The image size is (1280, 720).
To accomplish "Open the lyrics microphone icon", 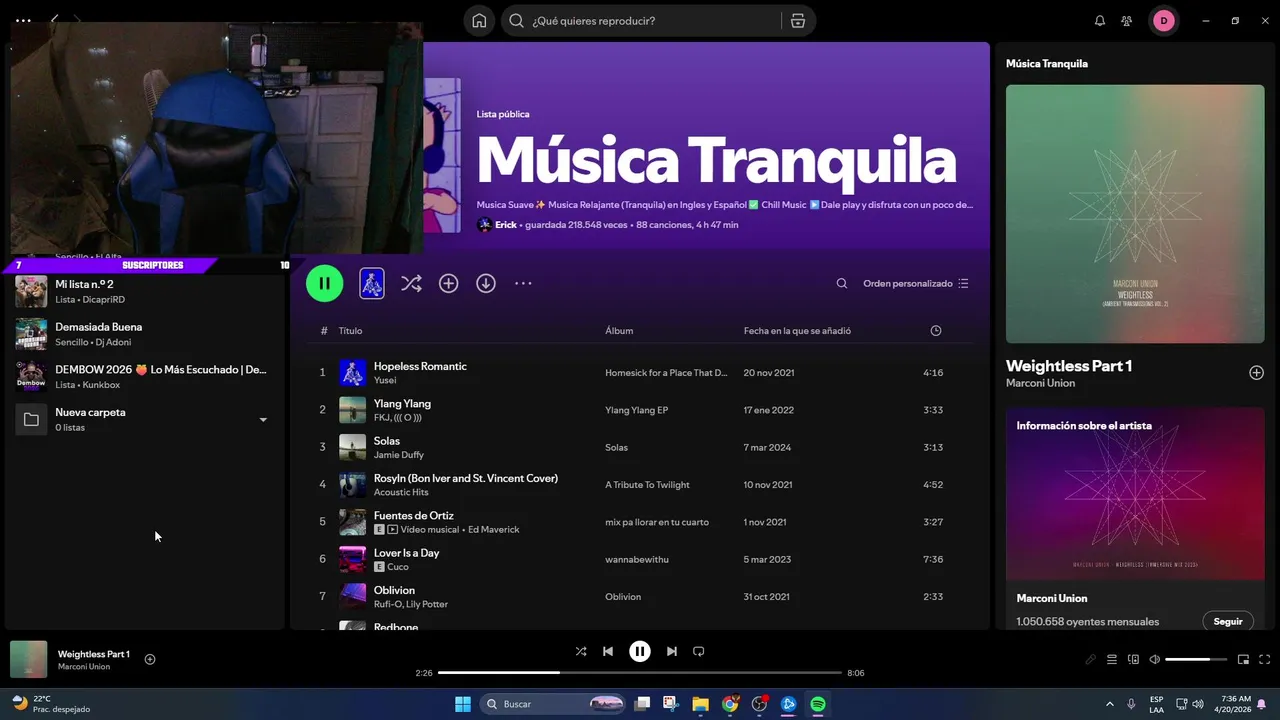I will pyautogui.click(x=1091, y=659).
